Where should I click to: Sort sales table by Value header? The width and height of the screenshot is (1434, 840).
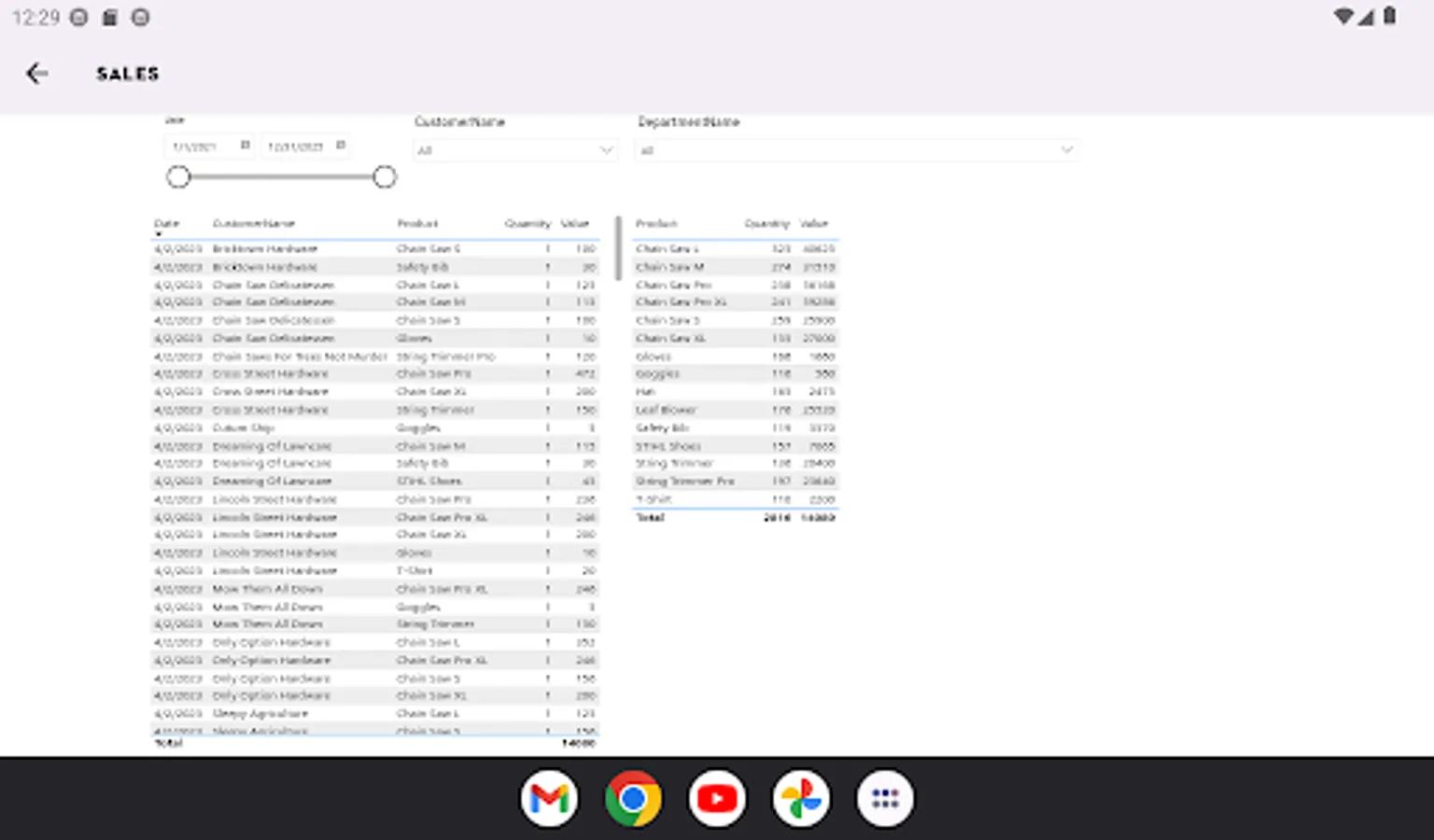coord(575,224)
